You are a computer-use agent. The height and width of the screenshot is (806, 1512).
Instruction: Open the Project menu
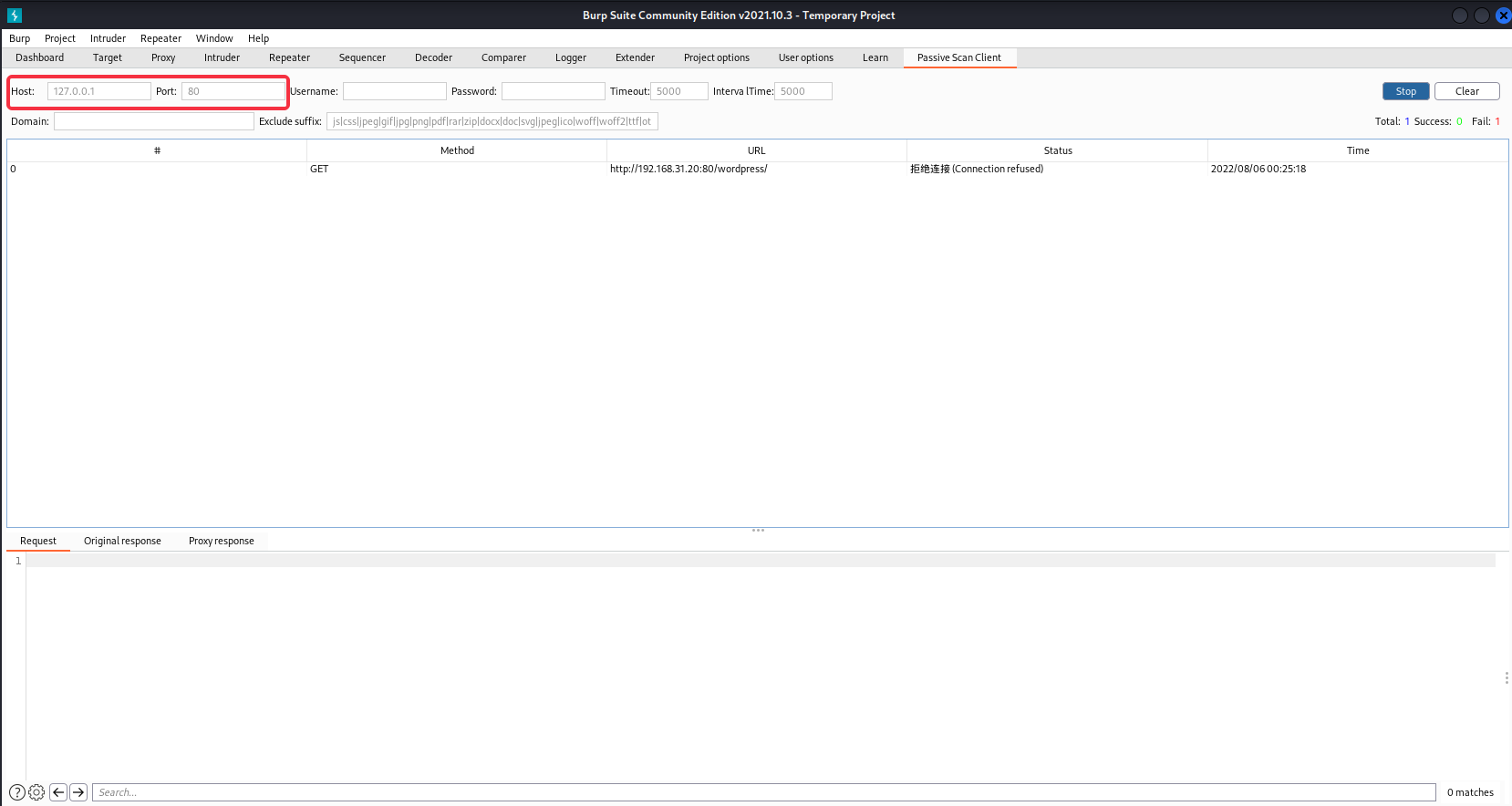tap(60, 38)
